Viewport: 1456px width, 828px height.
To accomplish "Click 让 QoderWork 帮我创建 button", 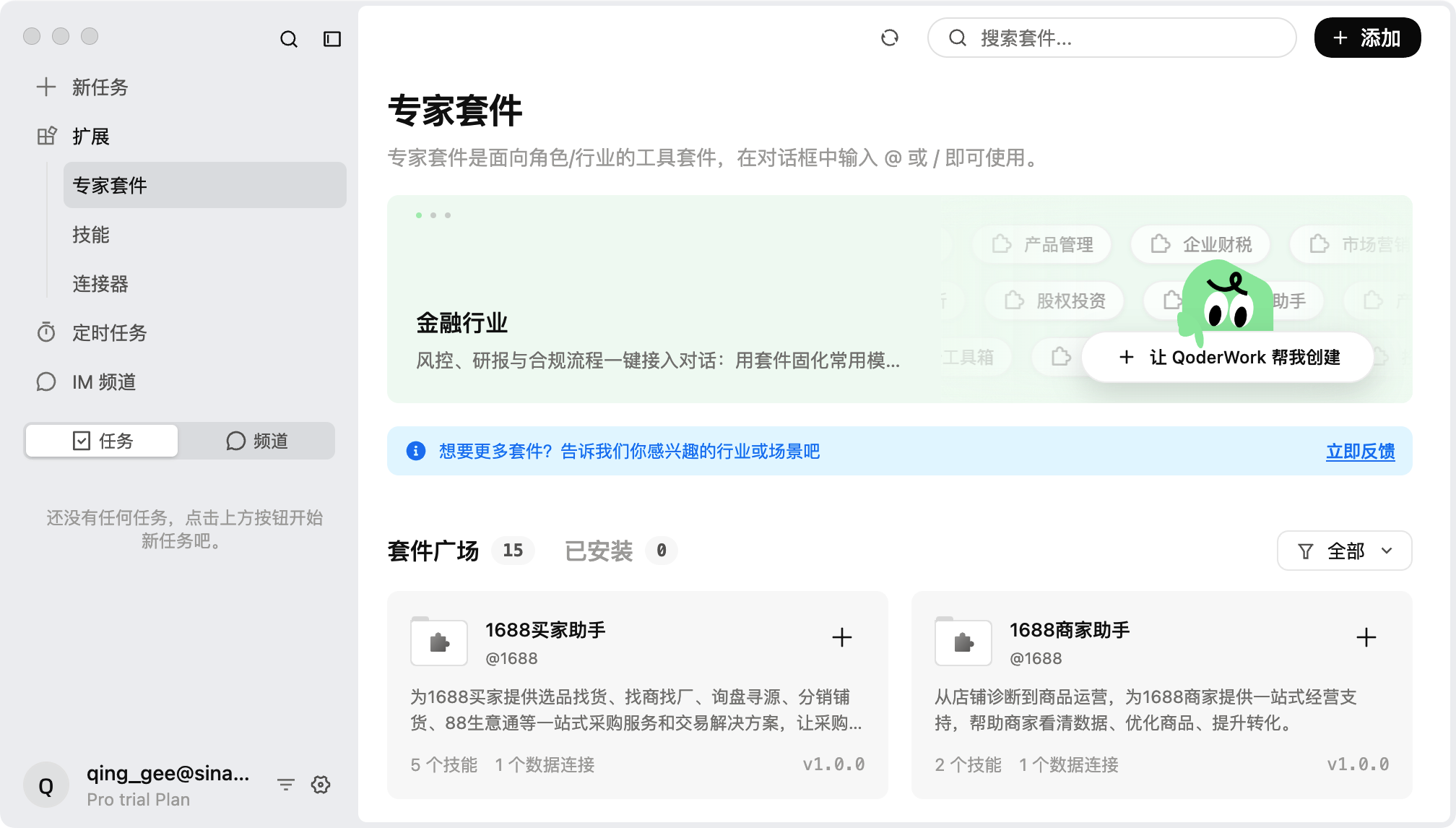I will [x=1228, y=357].
